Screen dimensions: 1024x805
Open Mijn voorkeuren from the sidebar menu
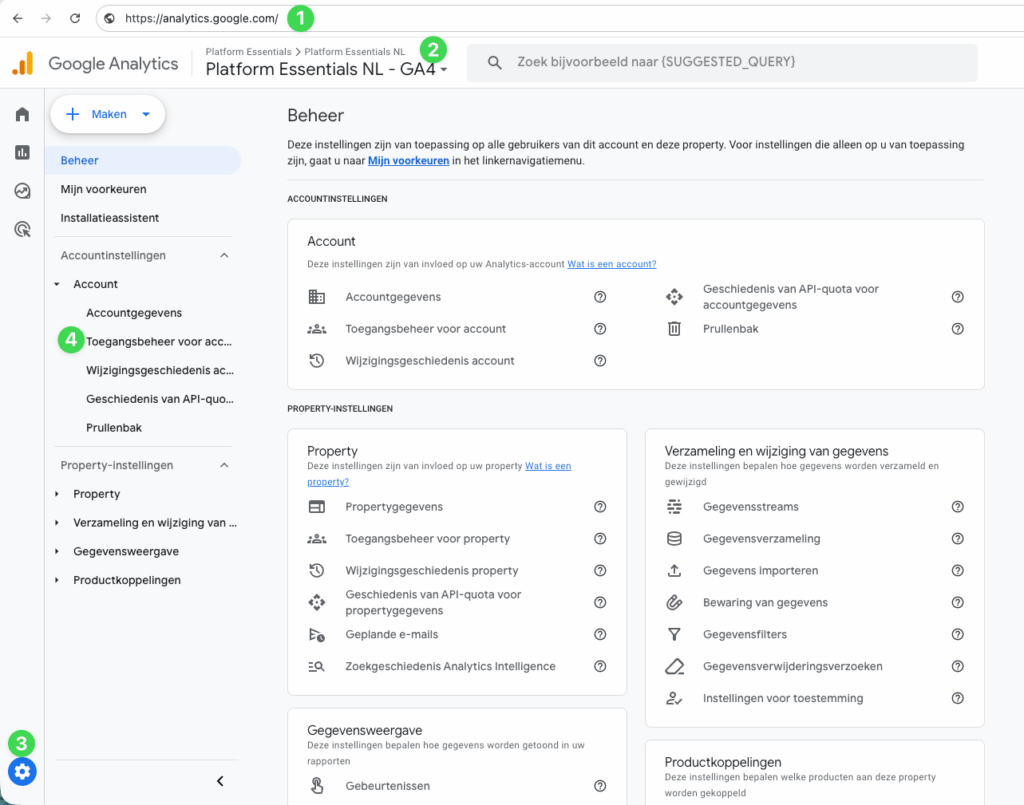click(x=106, y=189)
